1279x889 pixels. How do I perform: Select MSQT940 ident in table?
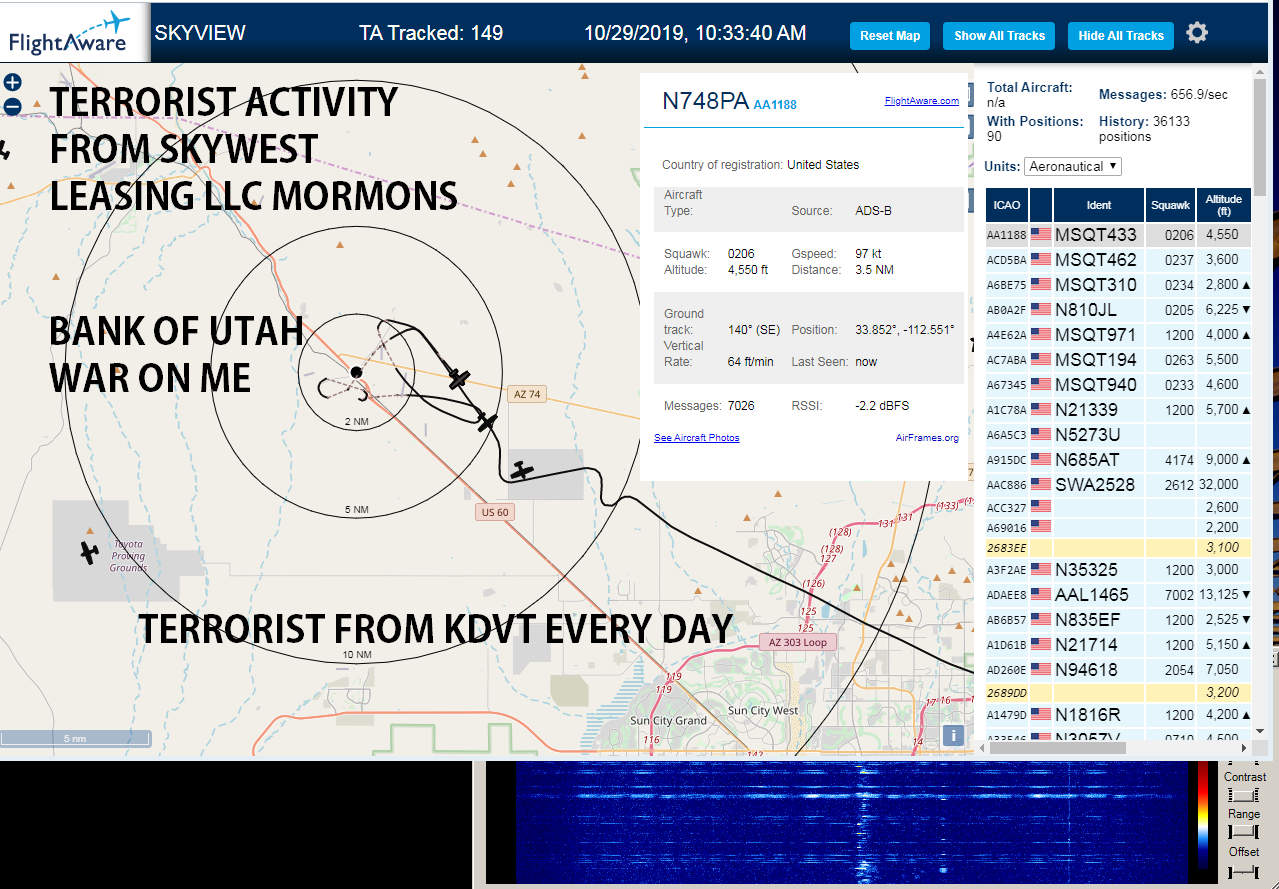point(1096,385)
